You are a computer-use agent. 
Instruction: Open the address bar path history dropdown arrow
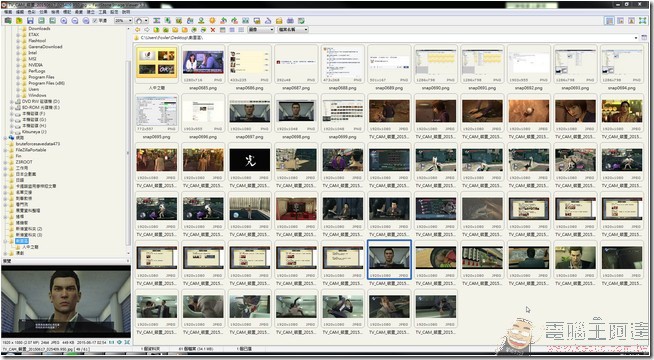(x=636, y=38)
